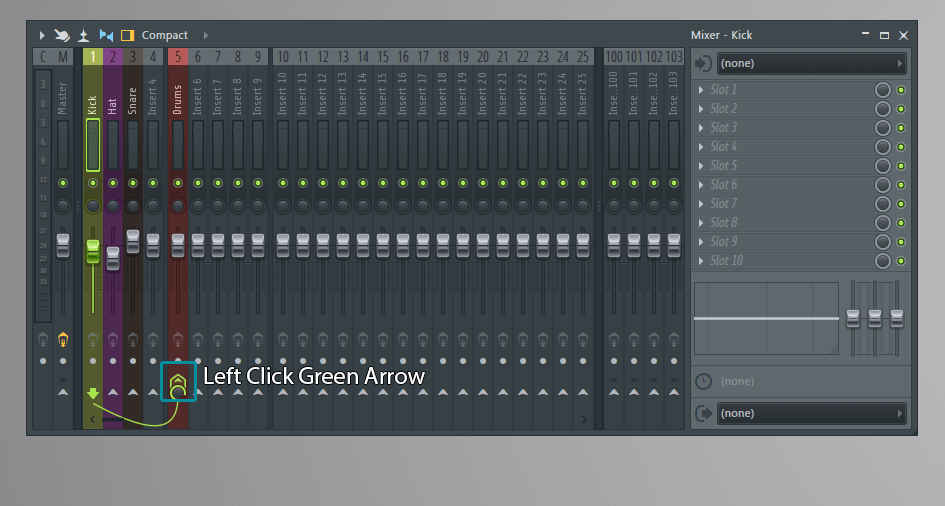Image resolution: width=945 pixels, height=506 pixels.
Task: Enable send from Kick to Hat track
Action: (x=113, y=392)
